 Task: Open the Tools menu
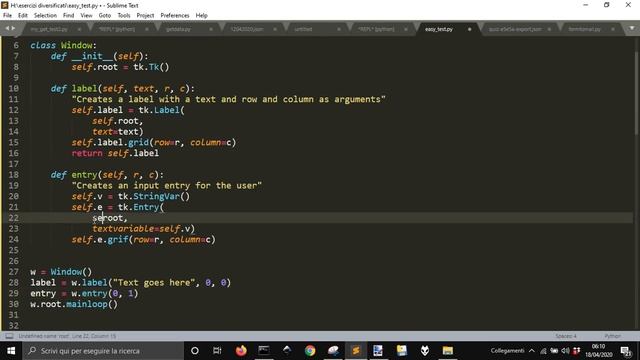pyautogui.click(x=124, y=16)
